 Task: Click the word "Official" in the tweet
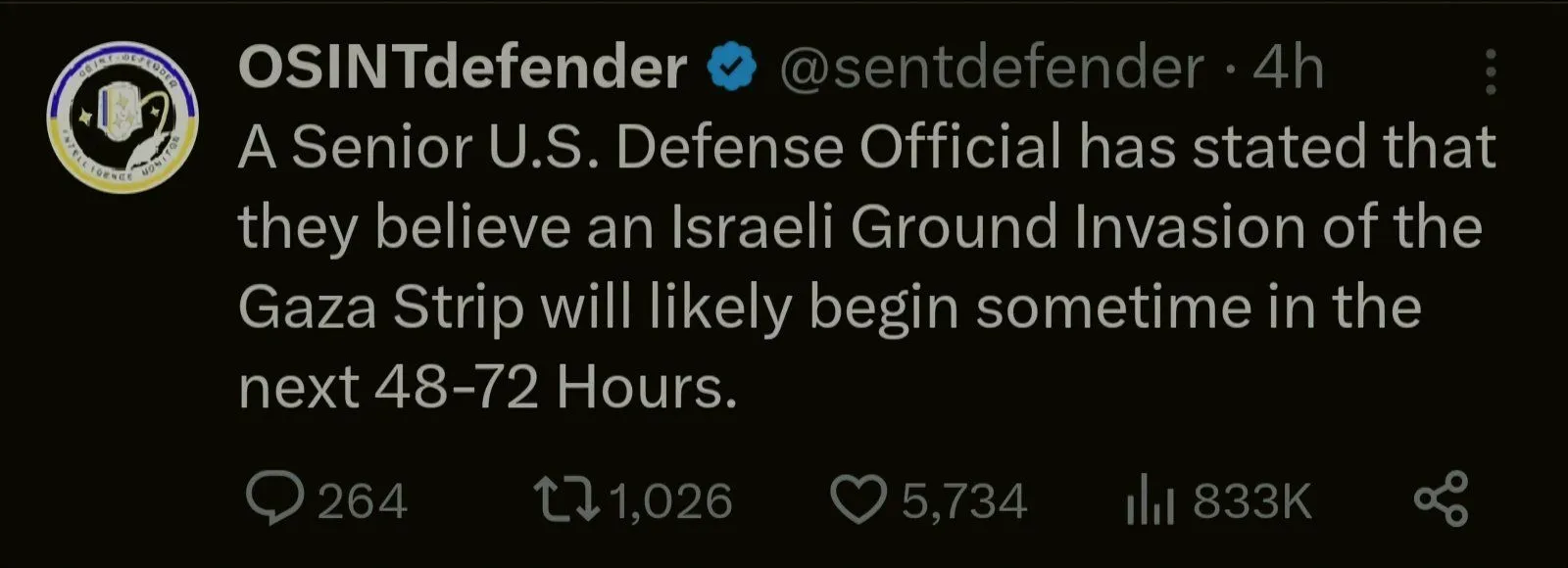click(x=960, y=148)
